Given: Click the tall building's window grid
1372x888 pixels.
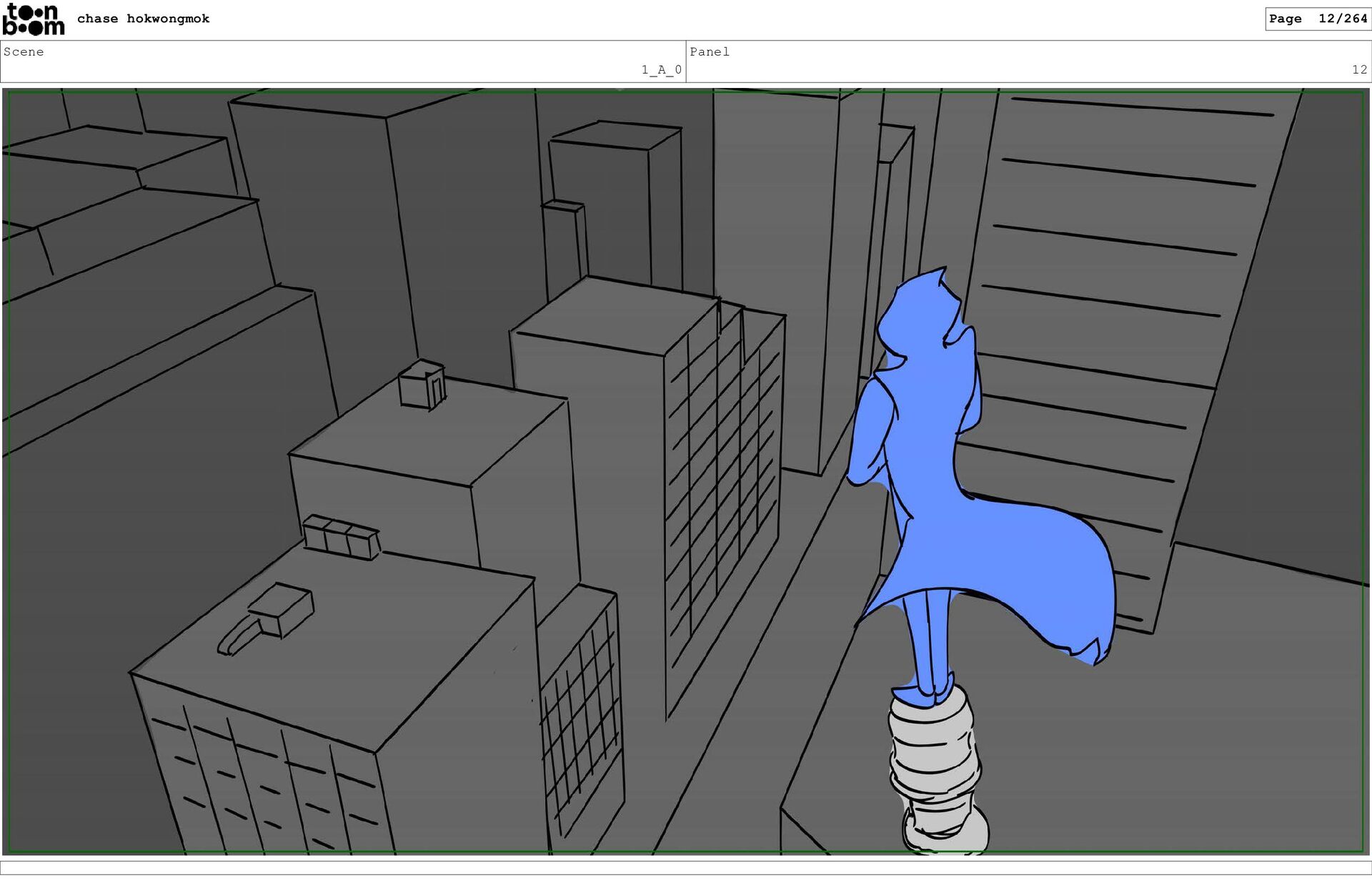Looking at the screenshot, I should click(722, 493).
